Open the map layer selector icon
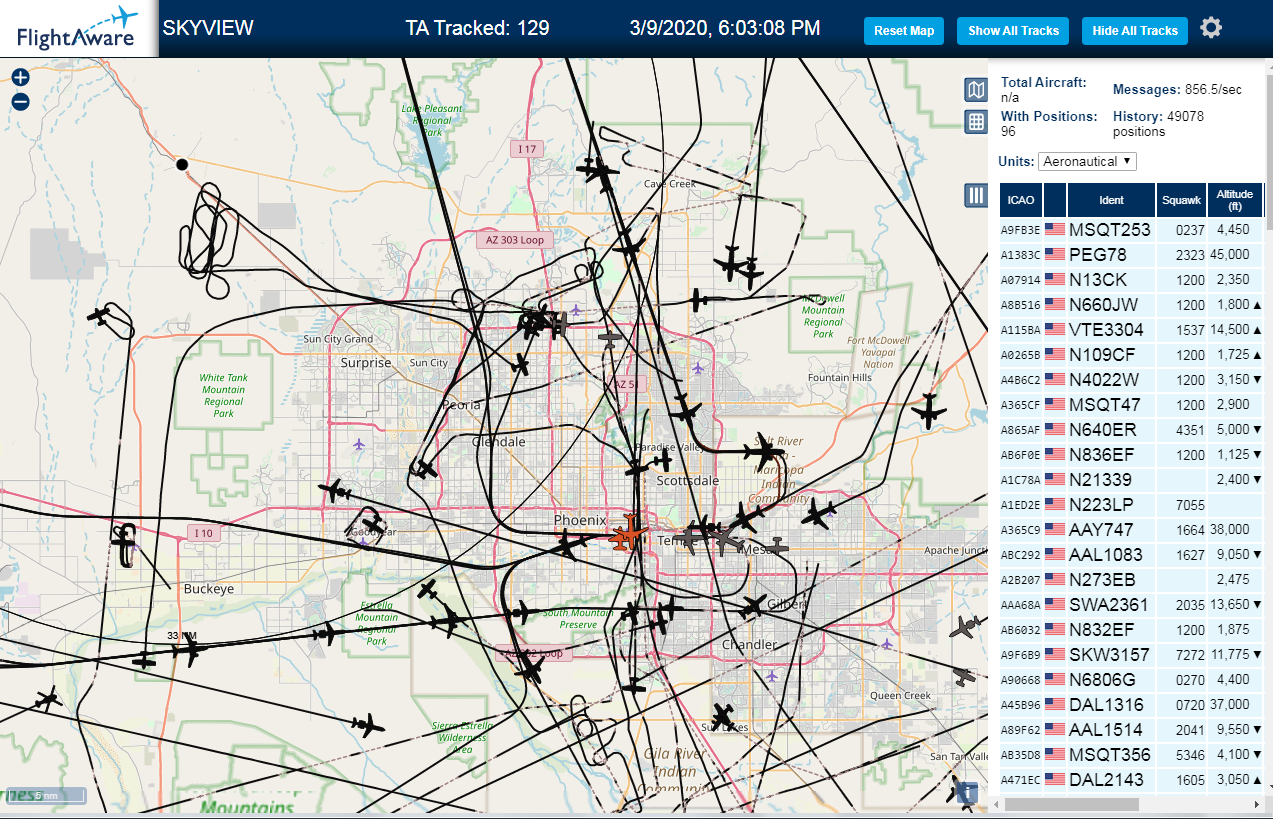 point(976,90)
